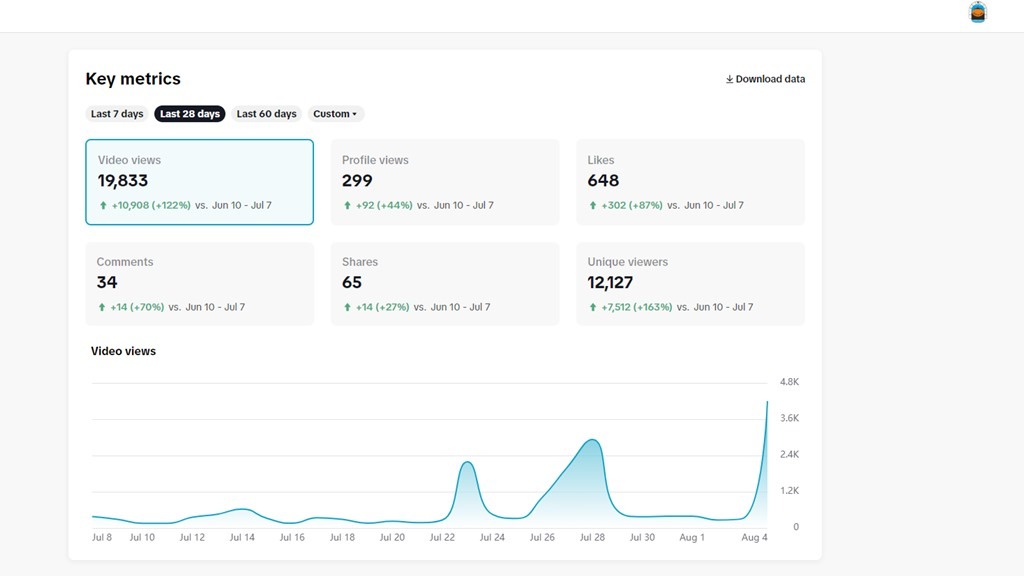This screenshot has width=1024, height=576.
Task: Click the Aug 4 peak on chart
Action: 767,402
